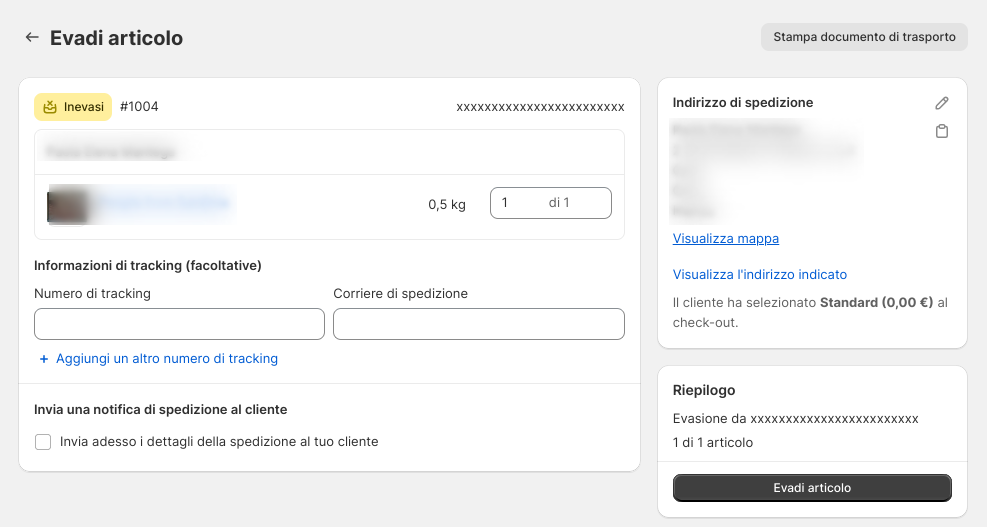
Task: Click the 0,5 kg weight label
Action: [447, 204]
